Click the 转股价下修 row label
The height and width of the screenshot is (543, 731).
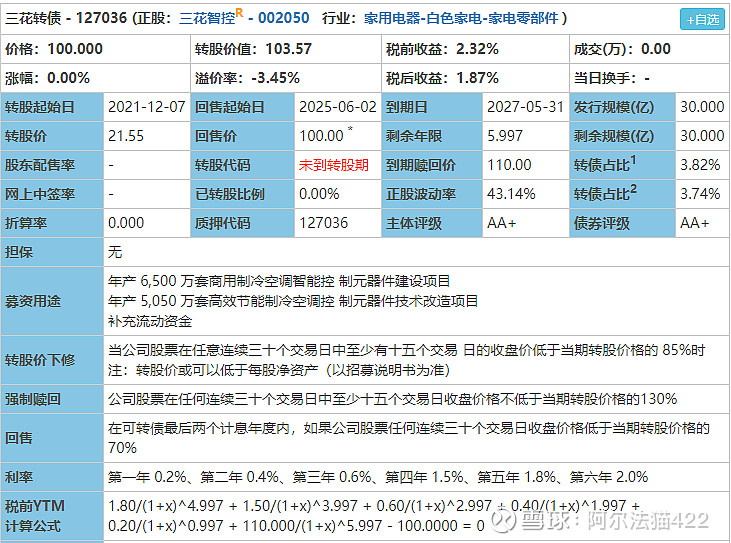click(x=52, y=360)
